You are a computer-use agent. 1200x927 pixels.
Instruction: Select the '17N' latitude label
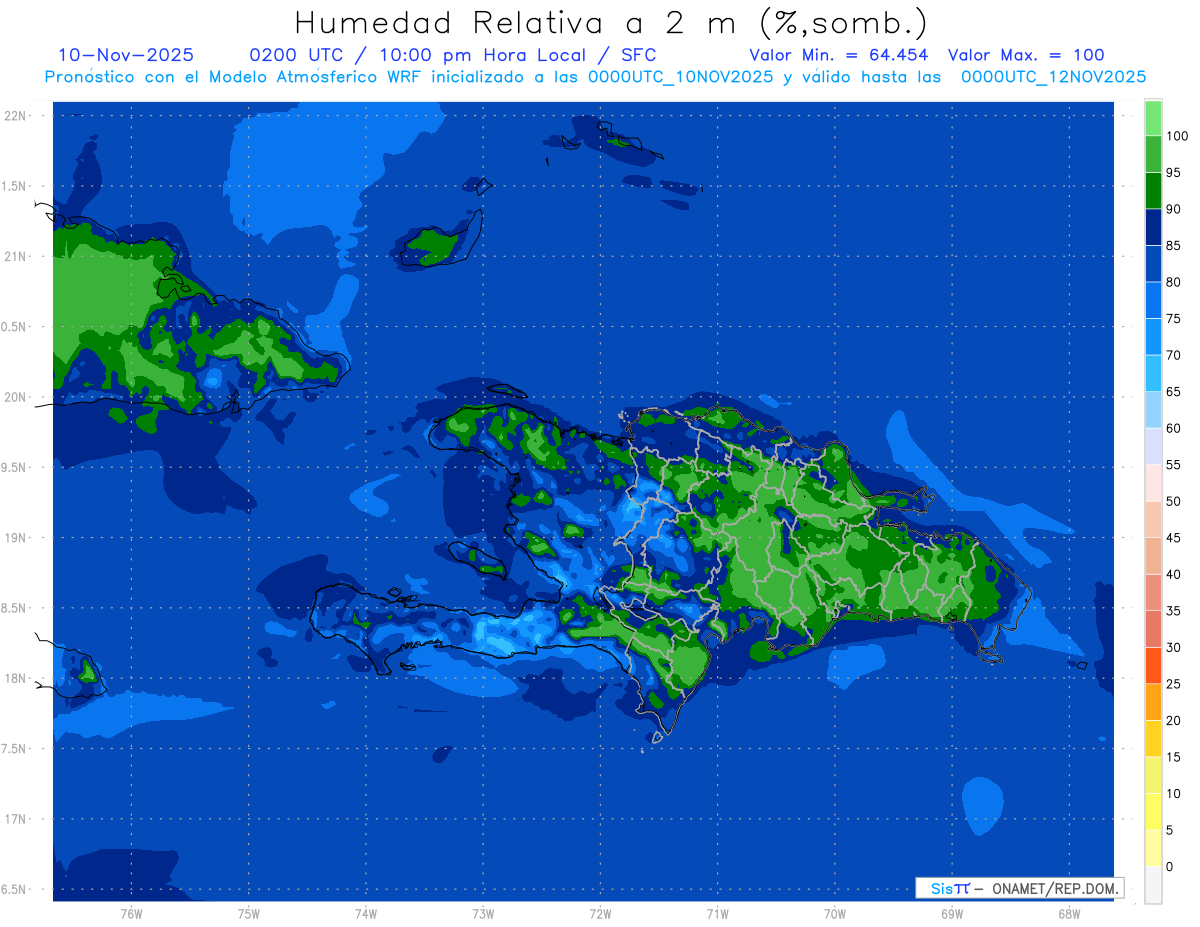[x=15, y=819]
